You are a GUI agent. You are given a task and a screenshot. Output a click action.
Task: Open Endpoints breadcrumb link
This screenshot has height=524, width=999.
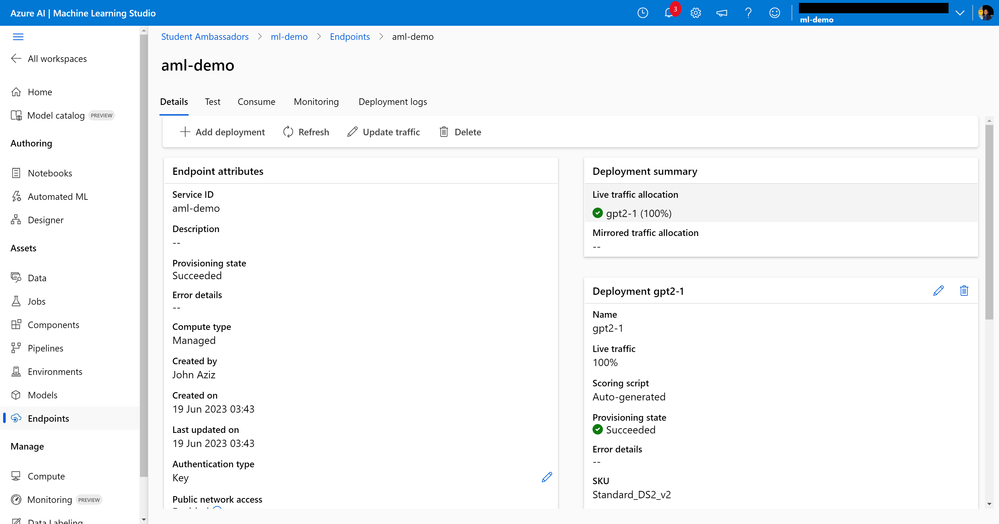[350, 36]
